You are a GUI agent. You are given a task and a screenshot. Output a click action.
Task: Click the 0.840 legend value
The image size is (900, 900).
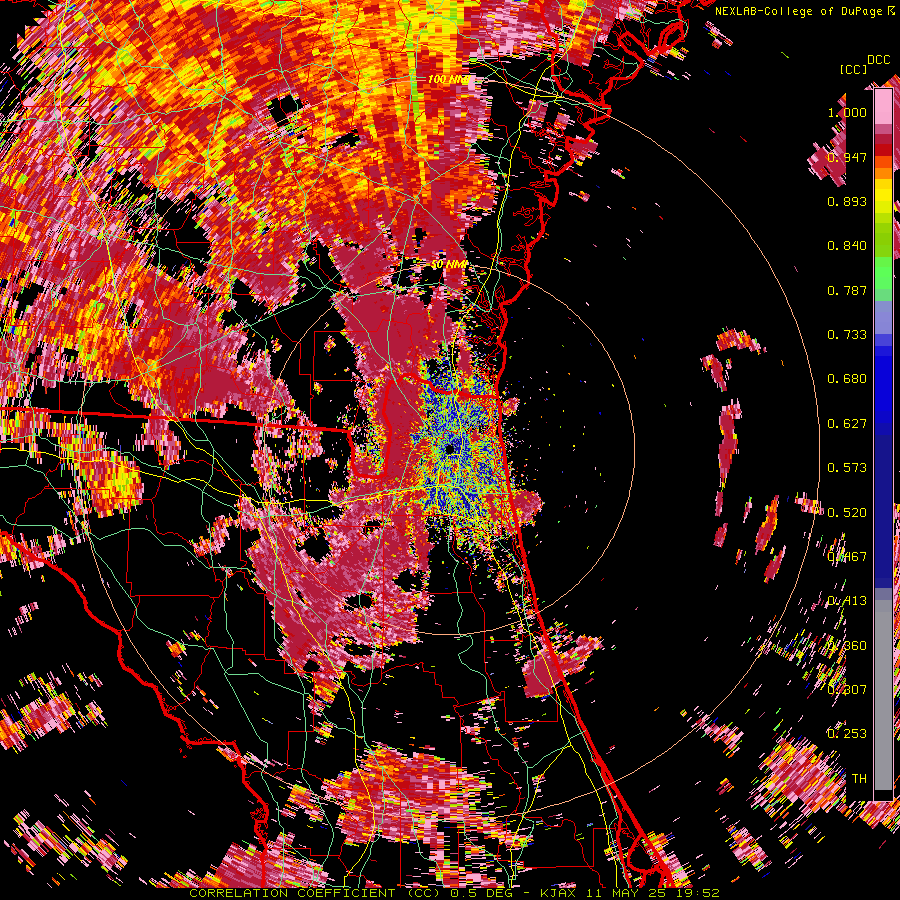pos(847,246)
